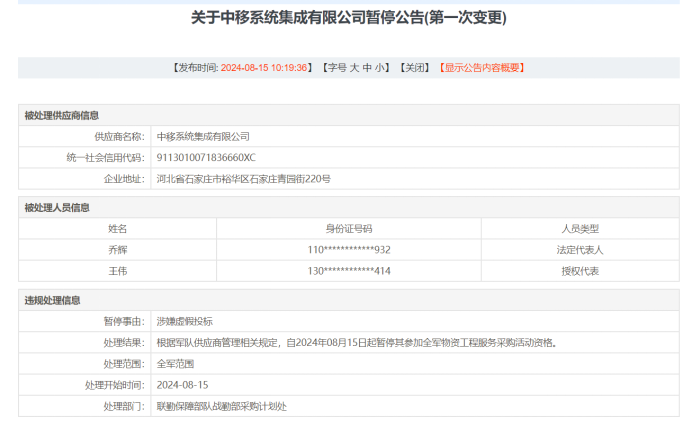The image size is (693, 426).
Task: Select the publish time 2024-08-15 10:19:36
Action: pos(264,68)
